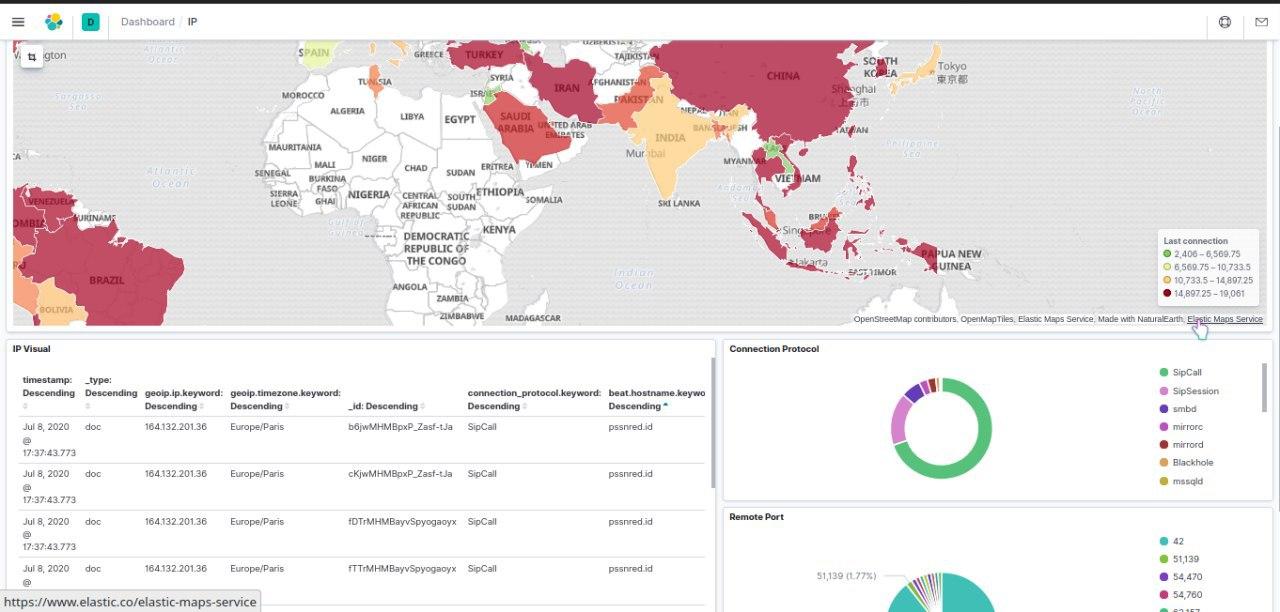This screenshot has width=1280, height=612.
Task: Go to Dashboard breadcrumb
Action: point(147,21)
